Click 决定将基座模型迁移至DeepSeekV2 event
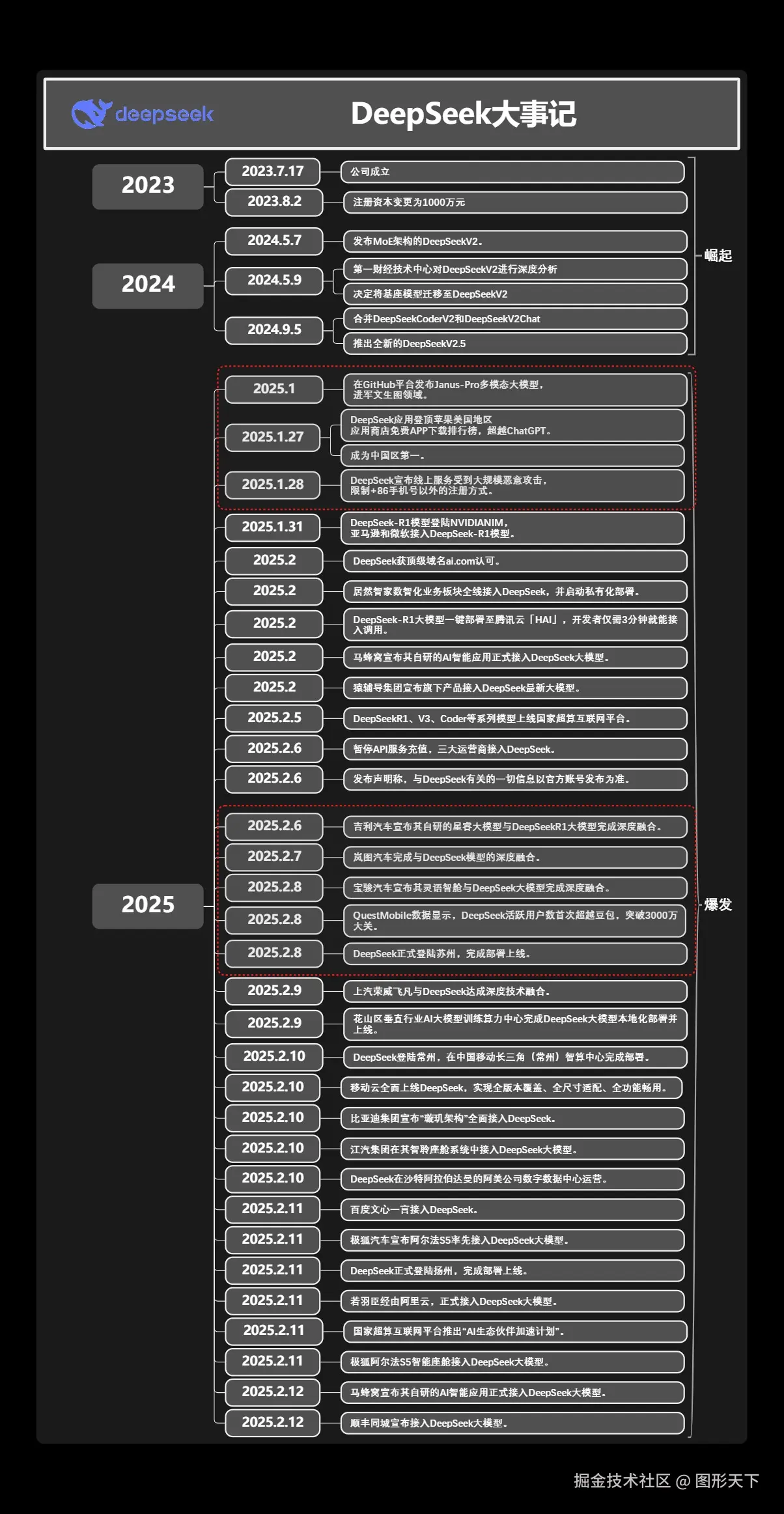This screenshot has height=1514, width=784. click(515, 294)
